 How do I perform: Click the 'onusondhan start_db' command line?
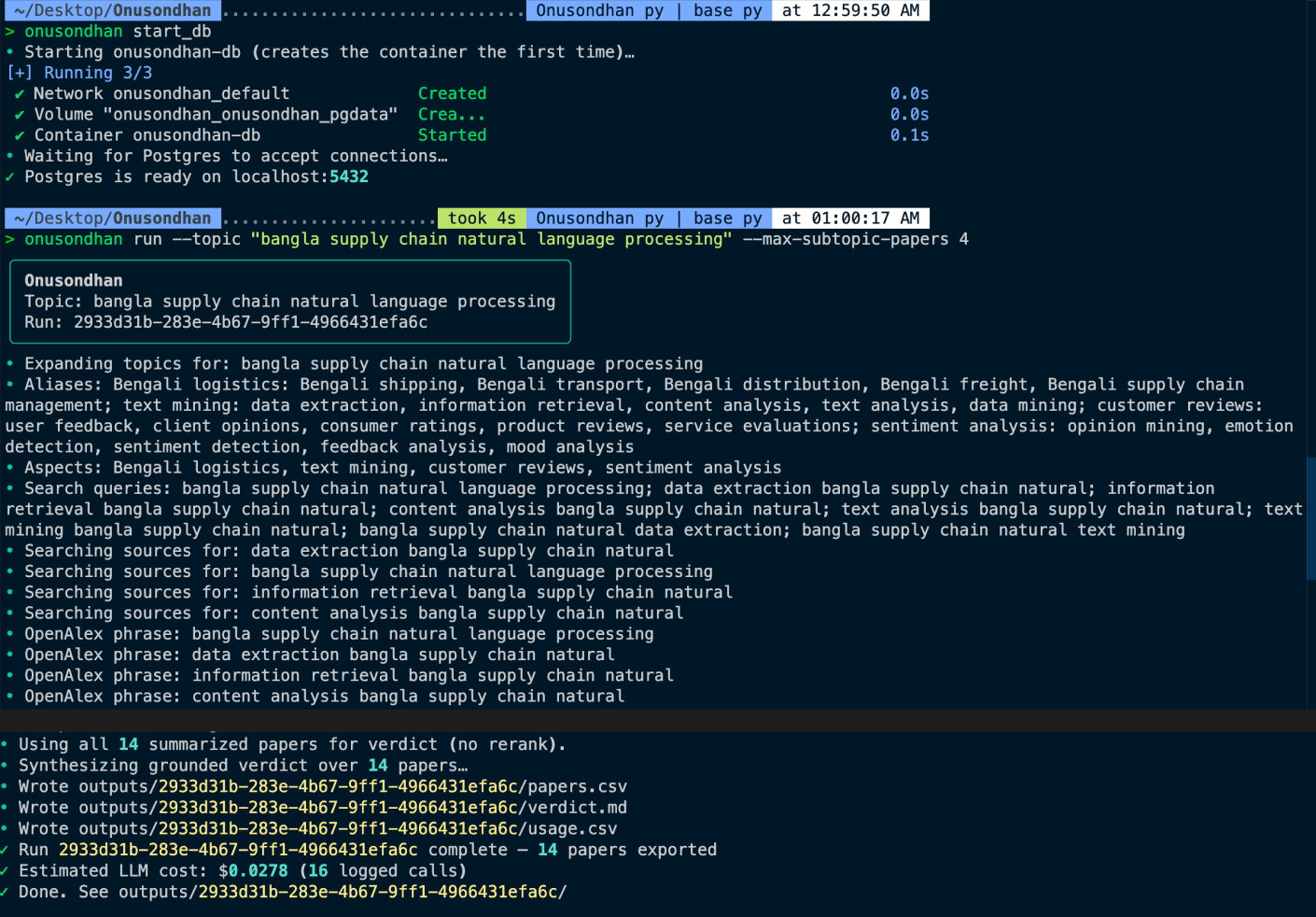coord(118,31)
